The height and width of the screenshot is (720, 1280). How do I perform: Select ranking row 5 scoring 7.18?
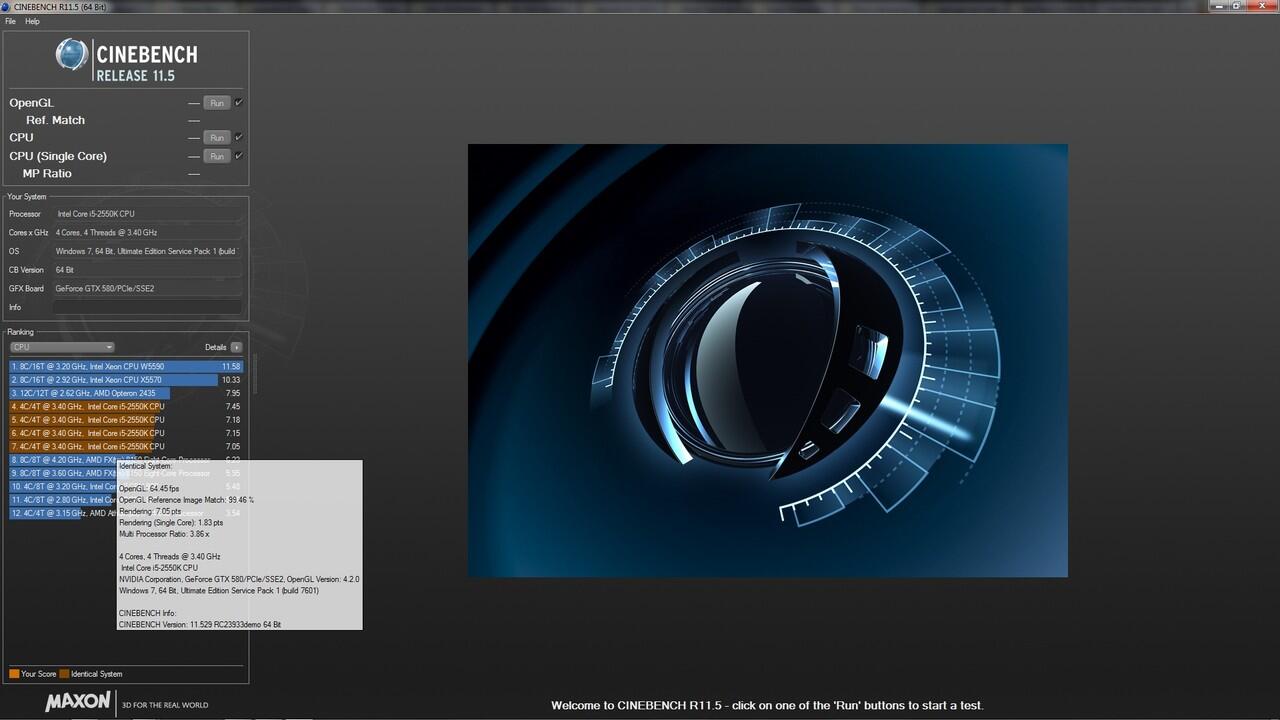pyautogui.click(x=126, y=420)
